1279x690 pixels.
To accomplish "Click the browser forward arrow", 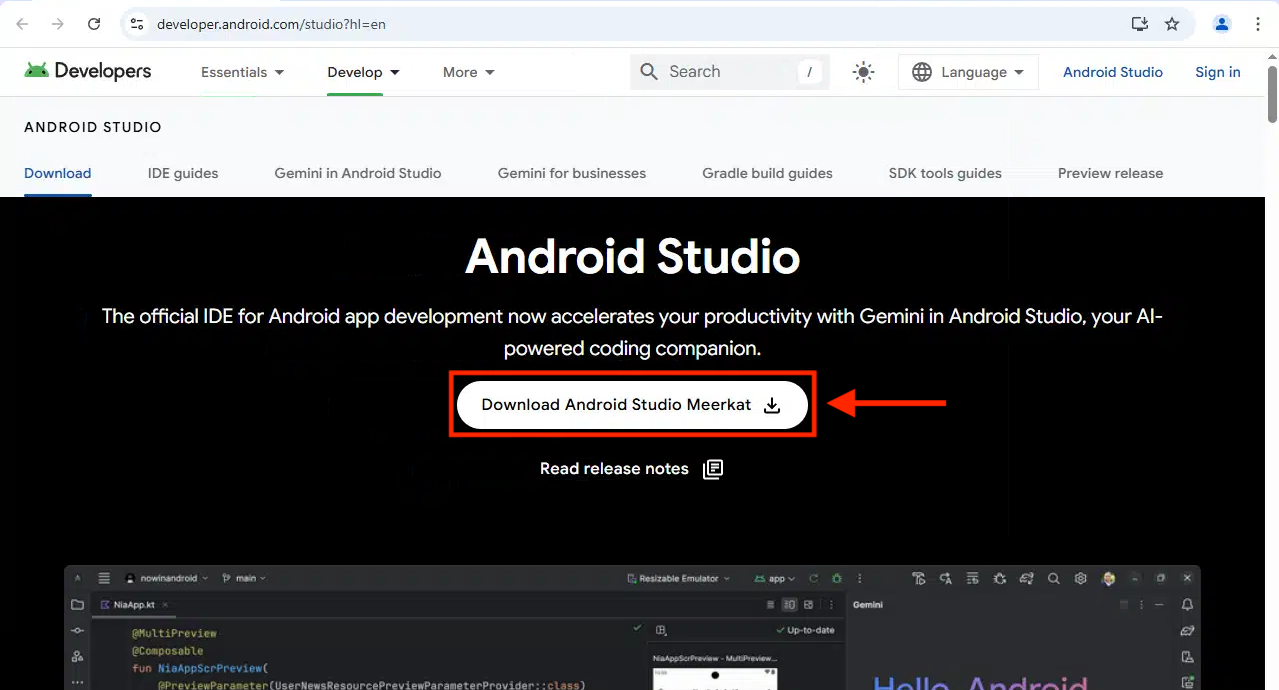I will (x=58, y=24).
